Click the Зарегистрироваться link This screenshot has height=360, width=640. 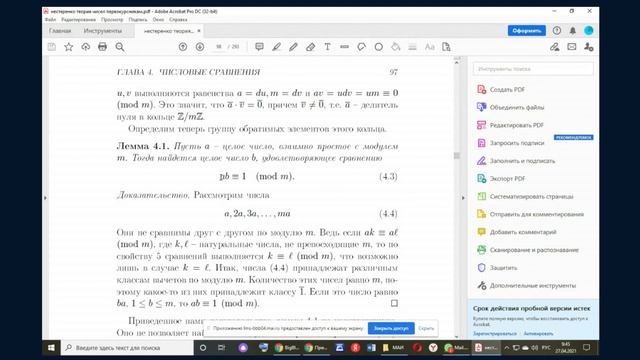[495, 334]
